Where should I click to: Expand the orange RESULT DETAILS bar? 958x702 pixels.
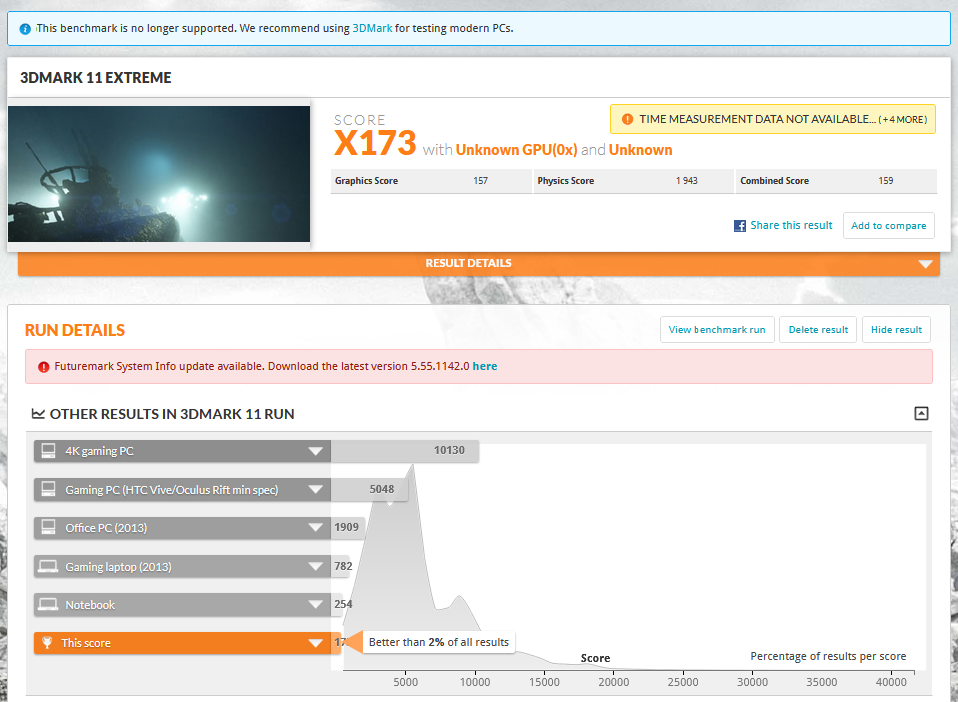478,263
